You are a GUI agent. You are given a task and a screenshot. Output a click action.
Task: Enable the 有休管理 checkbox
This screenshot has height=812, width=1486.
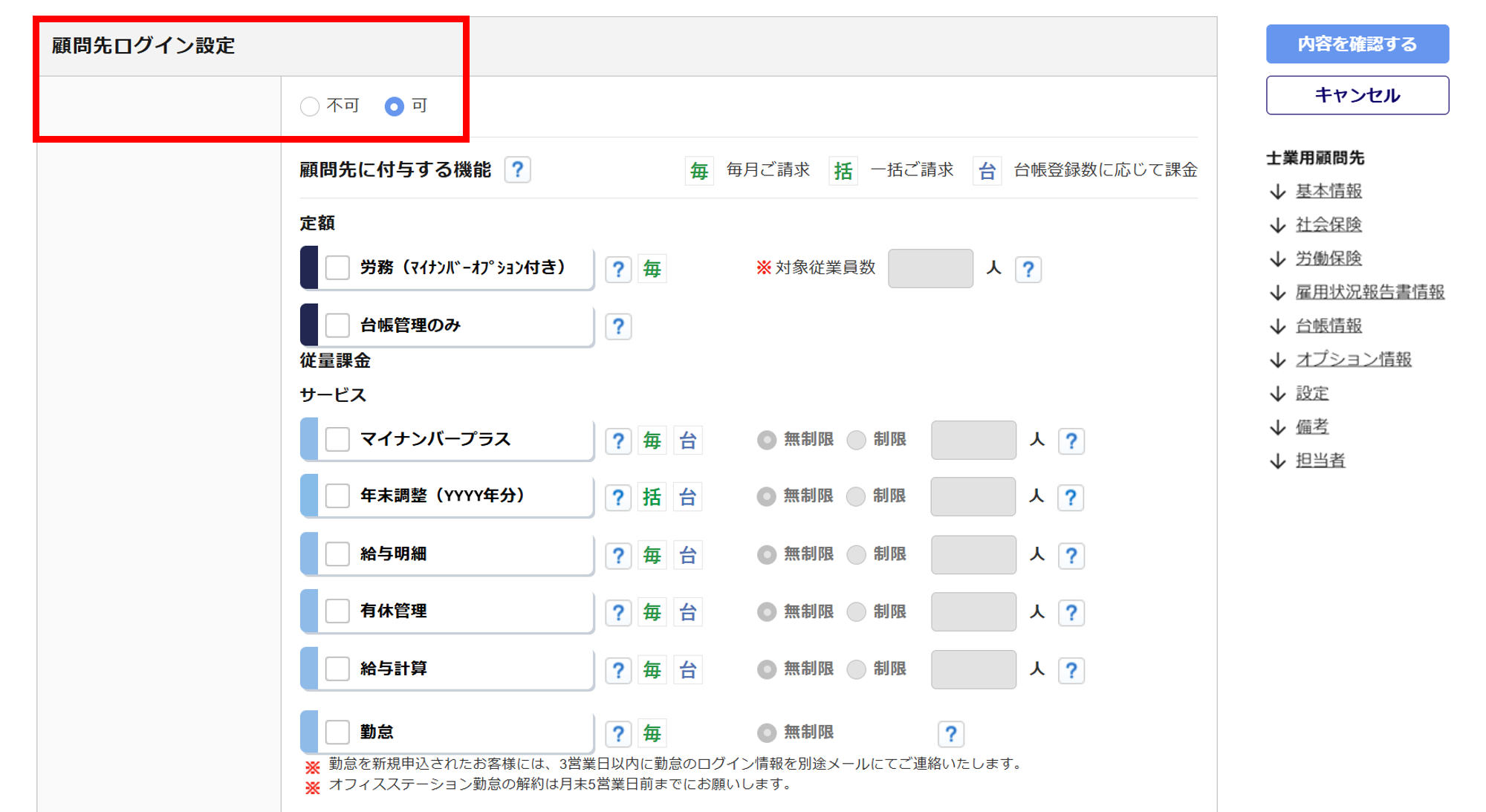click(x=338, y=611)
